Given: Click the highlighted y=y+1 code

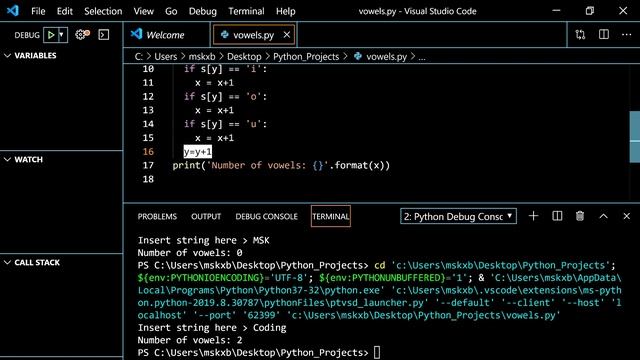Looking at the screenshot, I should [198, 152].
